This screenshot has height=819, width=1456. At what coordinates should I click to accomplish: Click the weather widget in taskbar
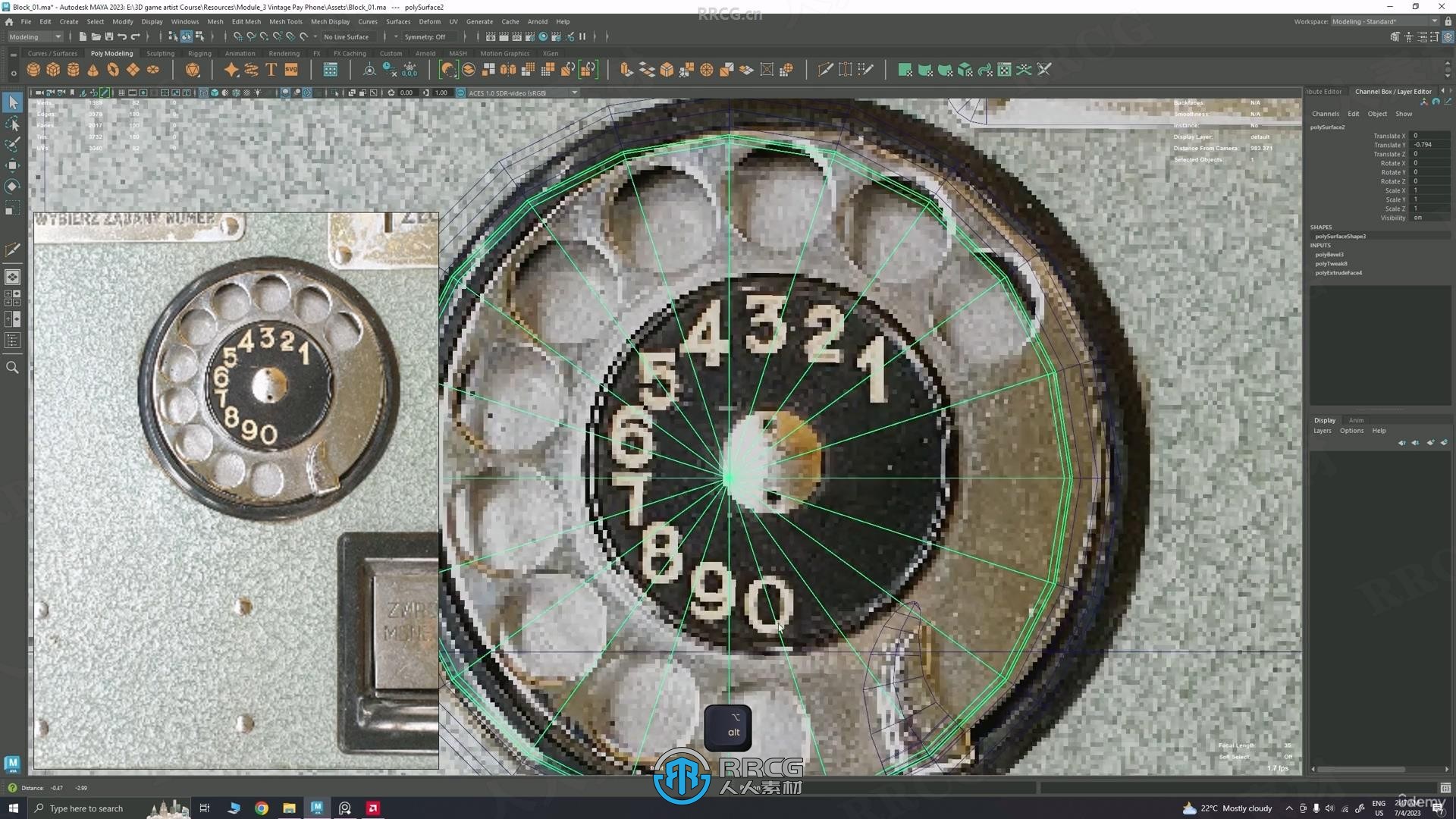coord(1227,808)
